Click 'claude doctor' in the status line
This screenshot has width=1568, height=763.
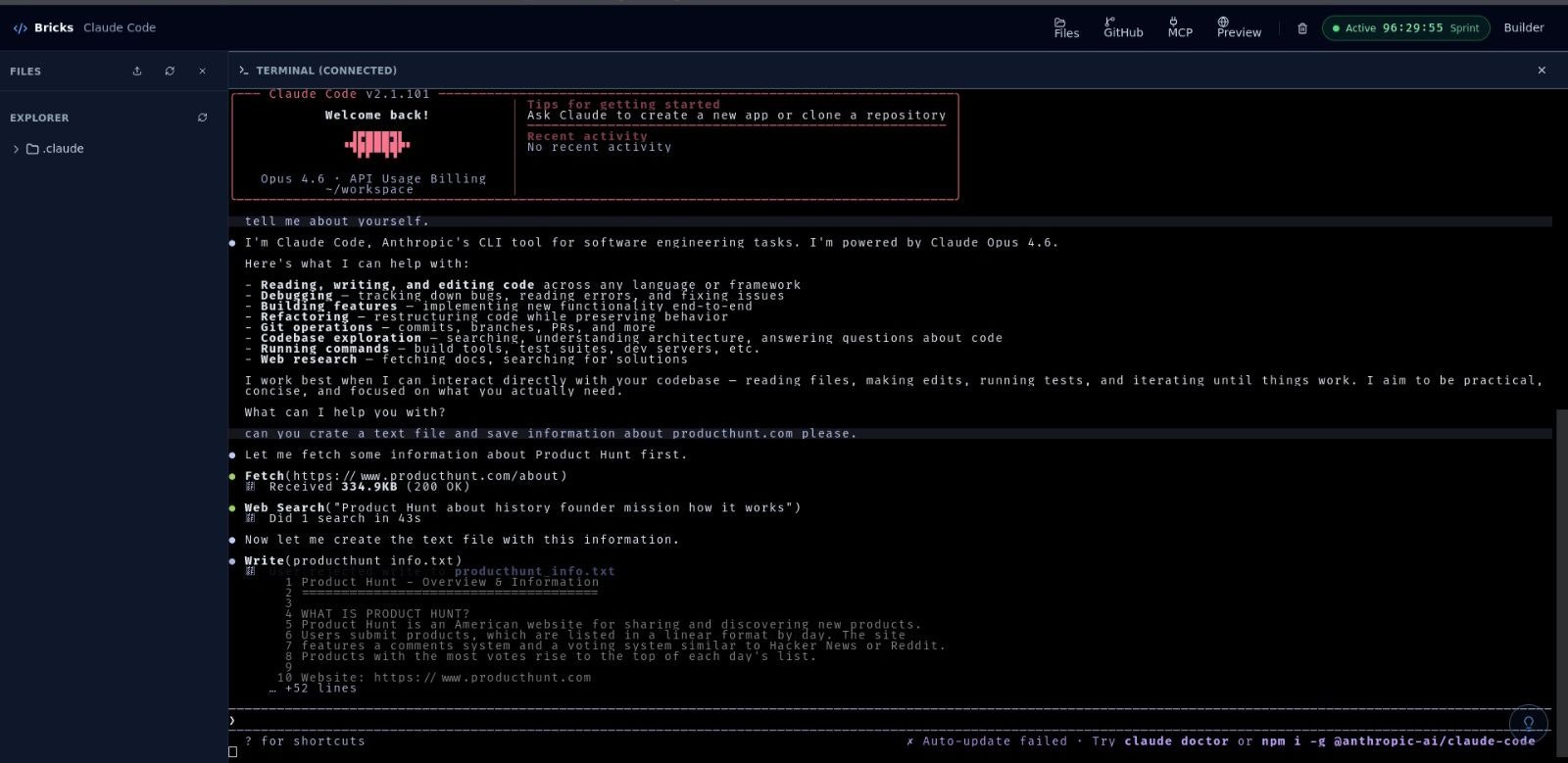click(x=1176, y=741)
